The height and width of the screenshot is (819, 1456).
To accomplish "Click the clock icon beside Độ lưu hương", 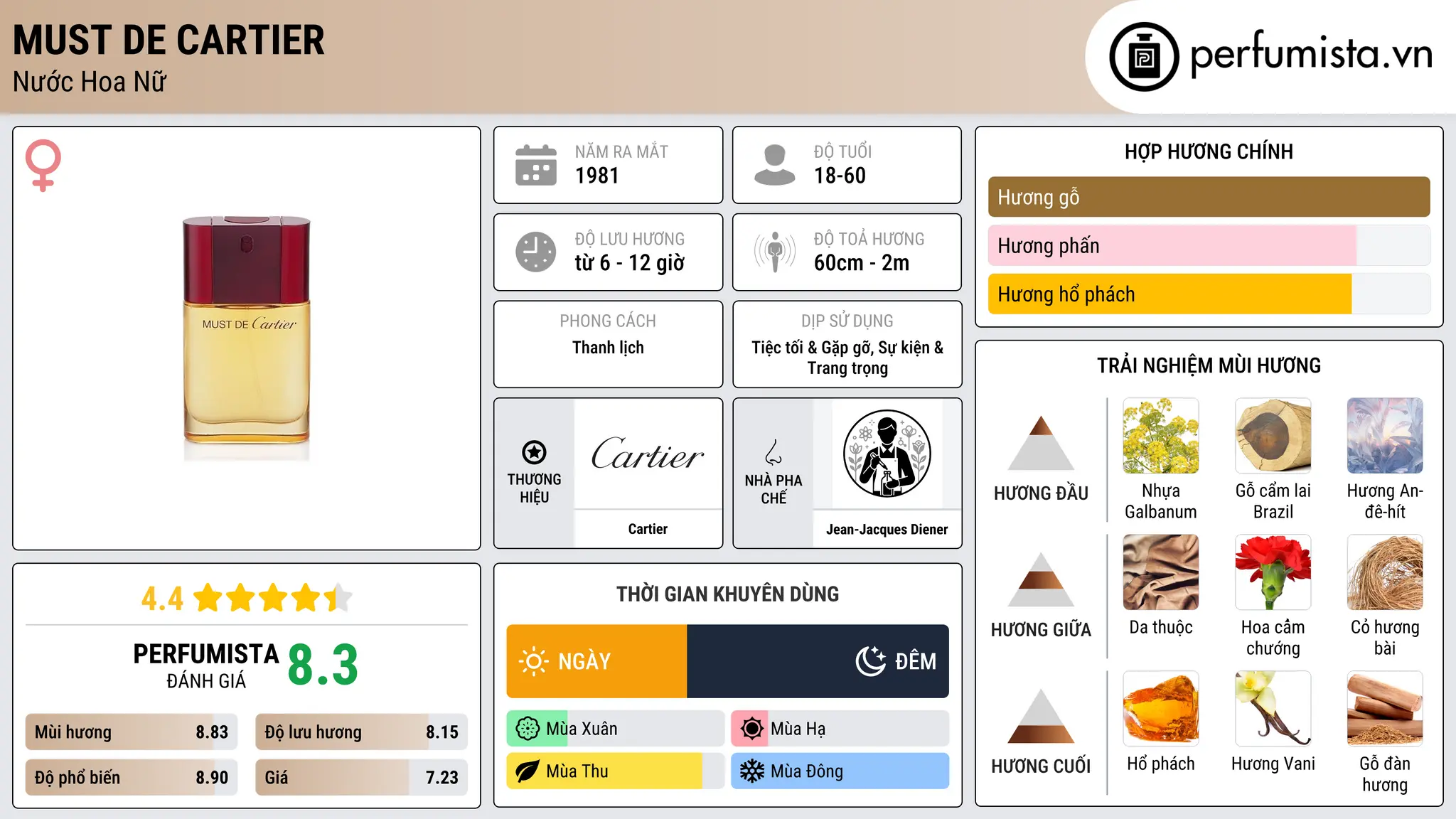I will point(536,252).
